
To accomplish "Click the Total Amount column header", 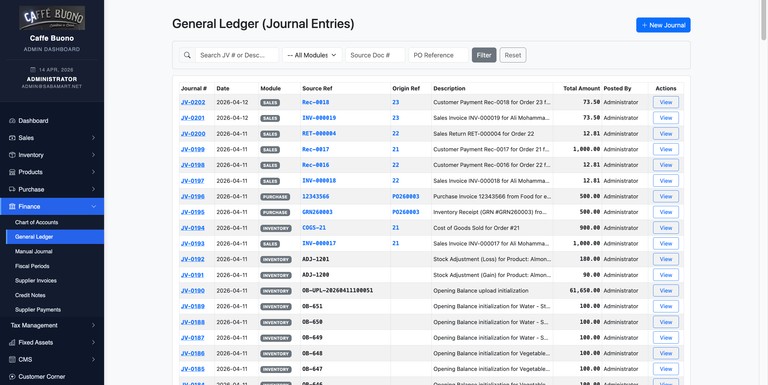I will coord(581,89).
